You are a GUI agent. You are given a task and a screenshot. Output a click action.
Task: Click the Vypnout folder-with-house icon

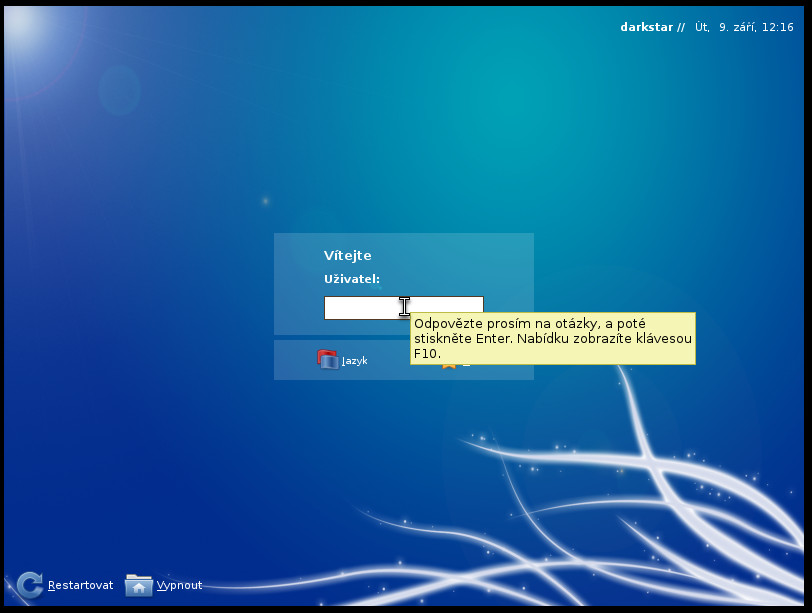pyautogui.click(x=139, y=586)
